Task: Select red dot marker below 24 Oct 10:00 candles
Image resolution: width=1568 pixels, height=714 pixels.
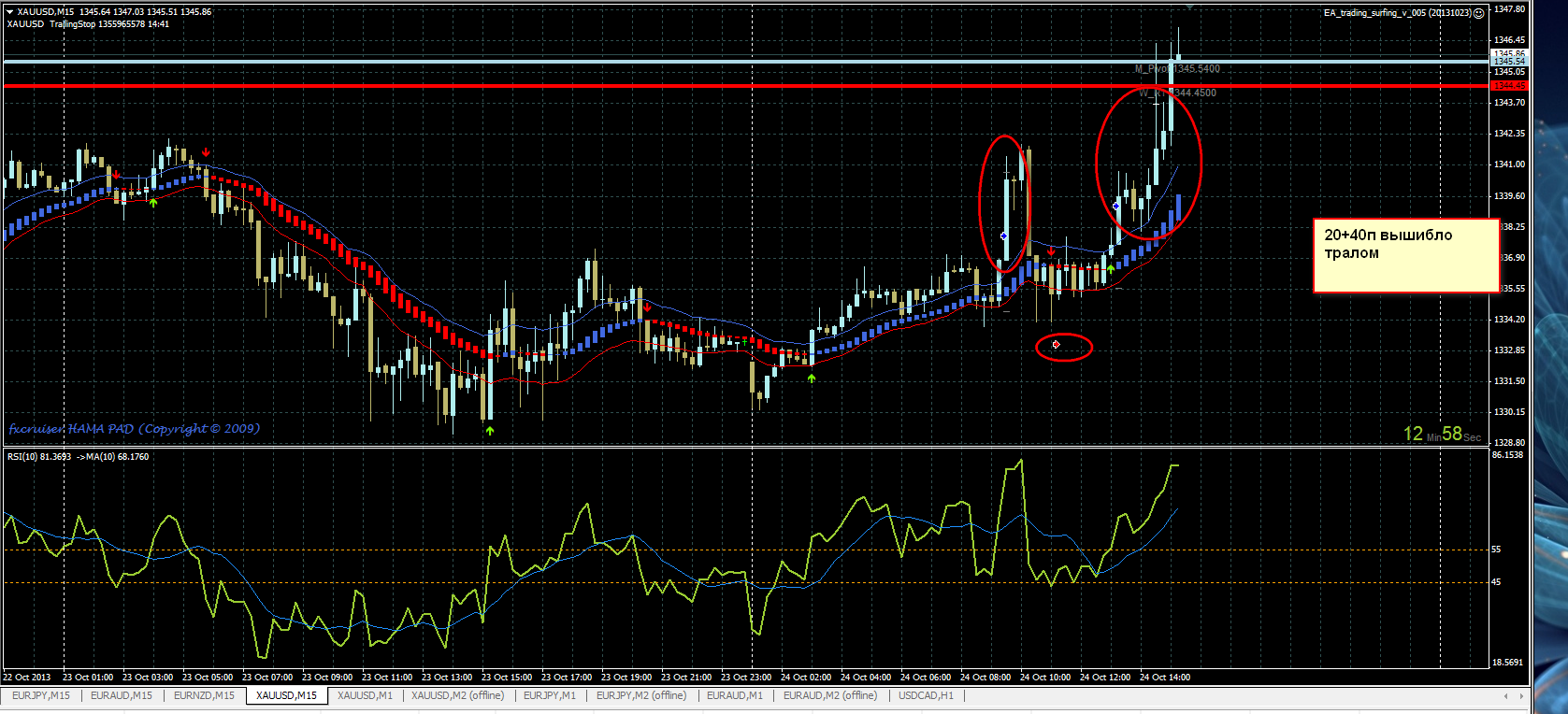Action: click(x=1057, y=345)
